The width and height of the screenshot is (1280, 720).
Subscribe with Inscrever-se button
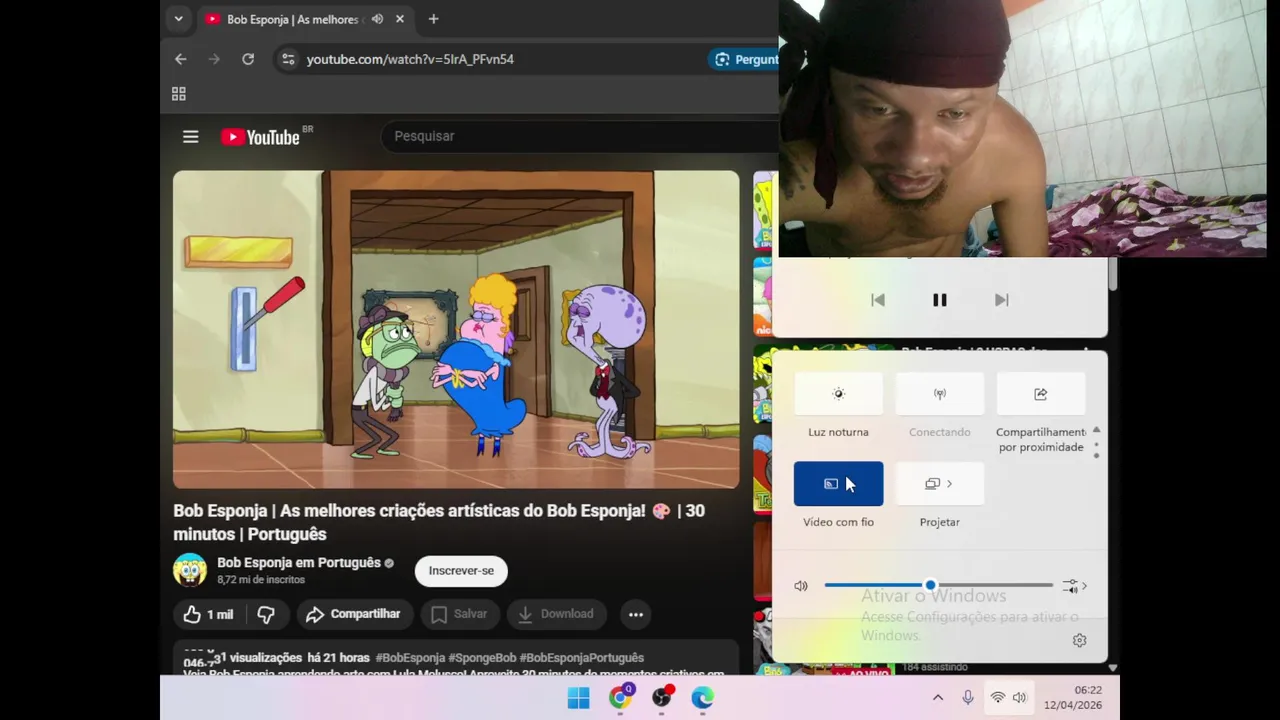click(x=461, y=571)
